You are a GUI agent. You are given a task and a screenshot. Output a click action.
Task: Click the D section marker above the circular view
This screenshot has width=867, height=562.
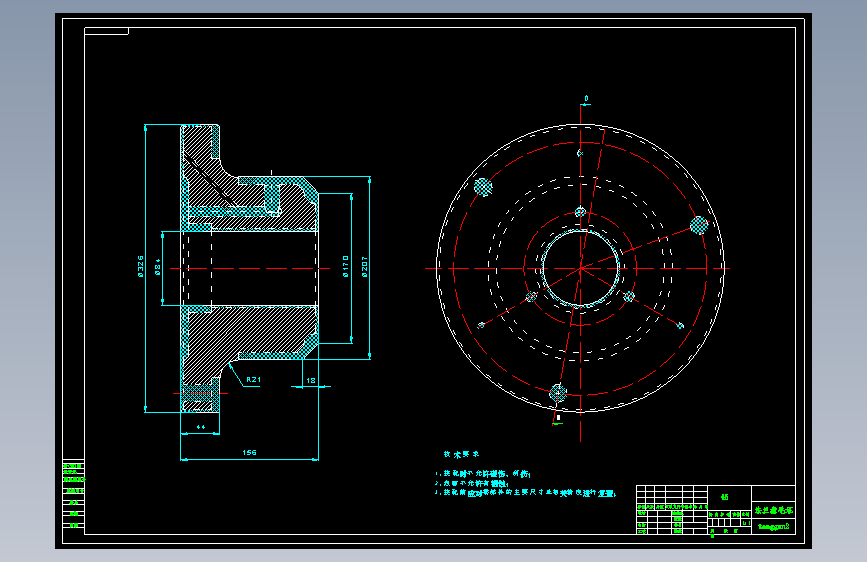(x=586, y=98)
